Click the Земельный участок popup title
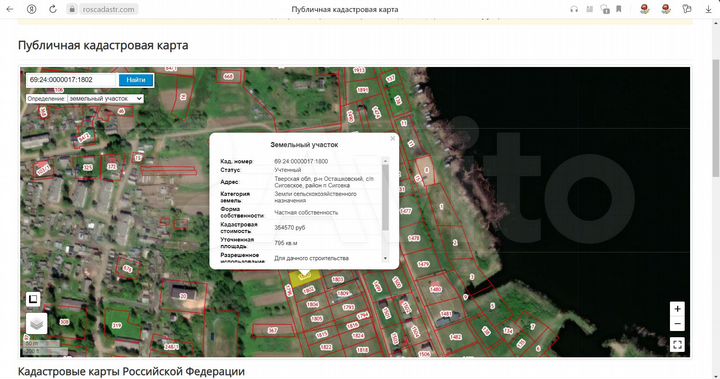This screenshot has height=379, width=720. 304,145
